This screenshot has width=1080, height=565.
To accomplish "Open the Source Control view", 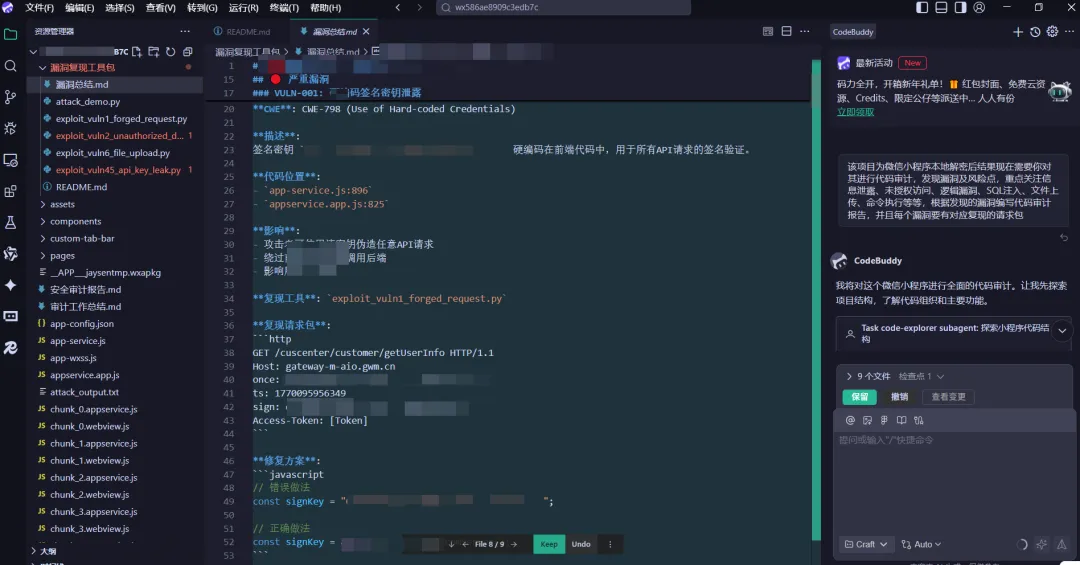I will click(x=10, y=97).
